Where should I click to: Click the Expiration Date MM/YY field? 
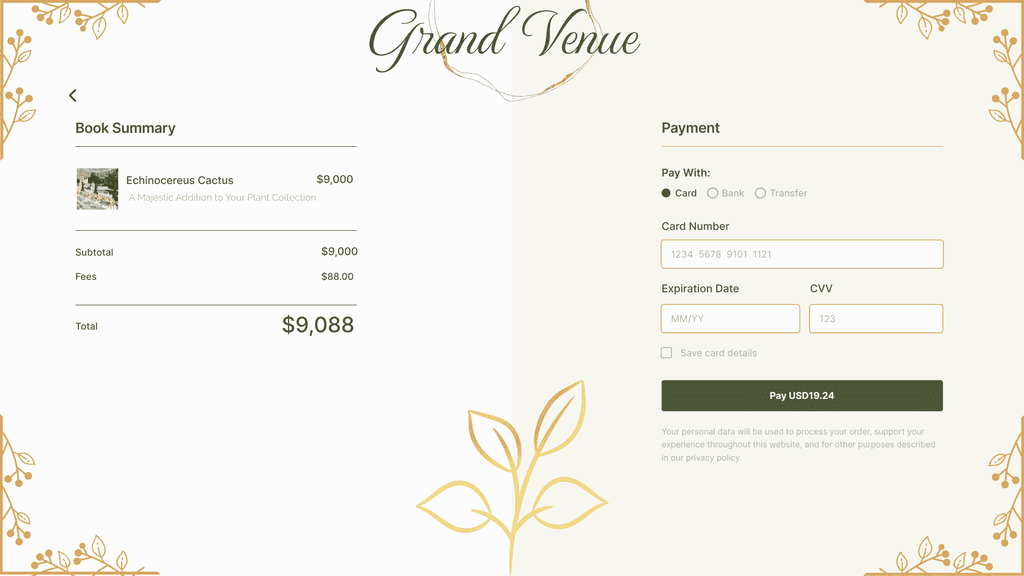(730, 319)
